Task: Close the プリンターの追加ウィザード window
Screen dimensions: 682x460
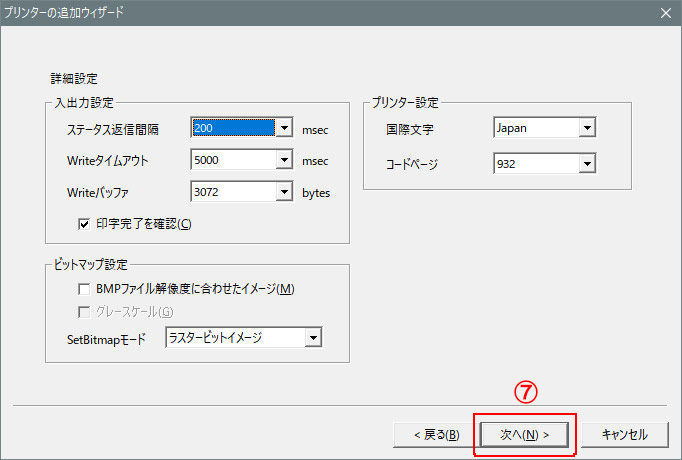Action: tap(665, 13)
